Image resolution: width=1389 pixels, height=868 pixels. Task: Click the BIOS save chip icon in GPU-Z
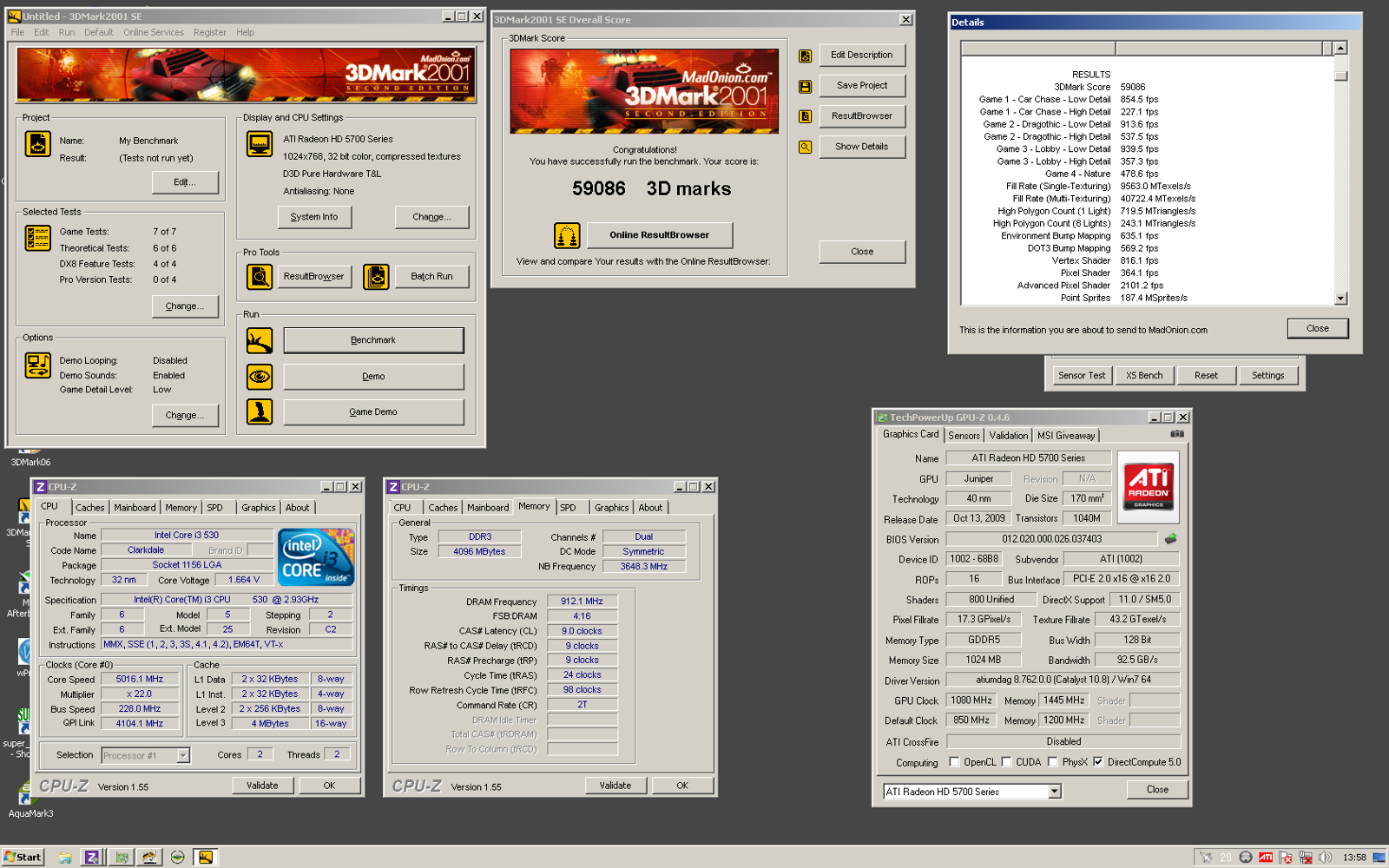[1170, 539]
